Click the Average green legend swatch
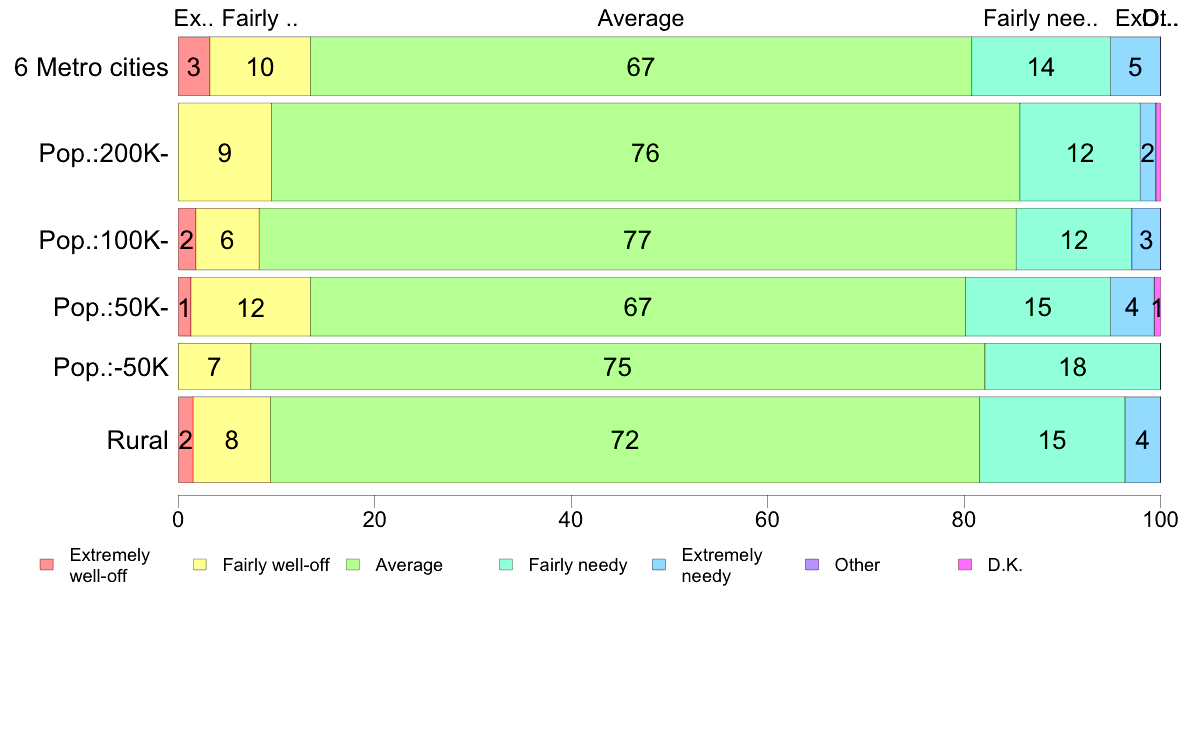Viewport: 1188px width, 736px height. tap(353, 565)
